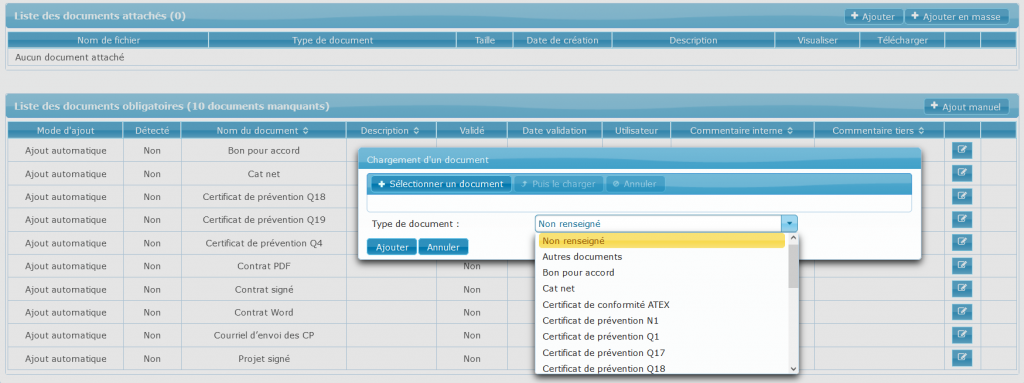Viewport: 1024px width, 383px height.
Task: Sort by Commentaire interne column
Action: pos(742,131)
